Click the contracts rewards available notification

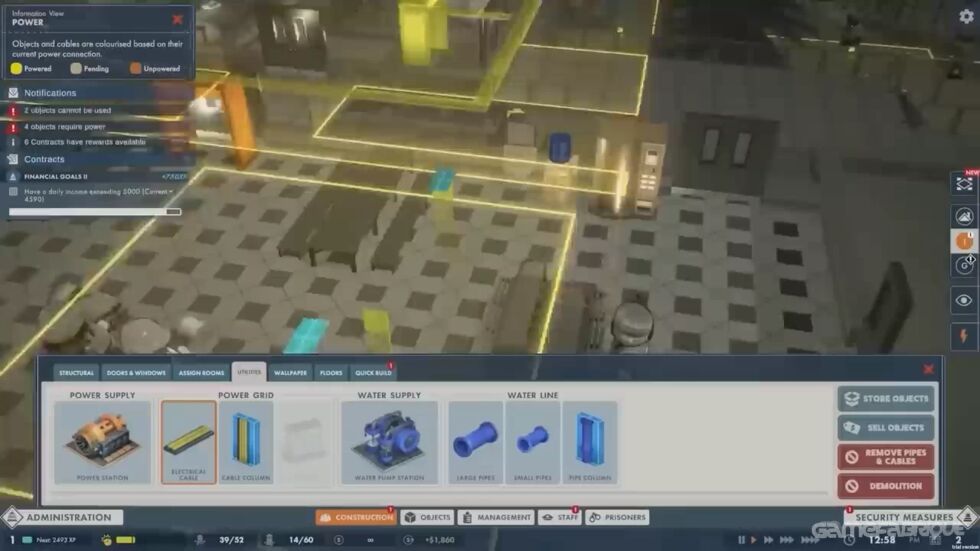point(84,142)
